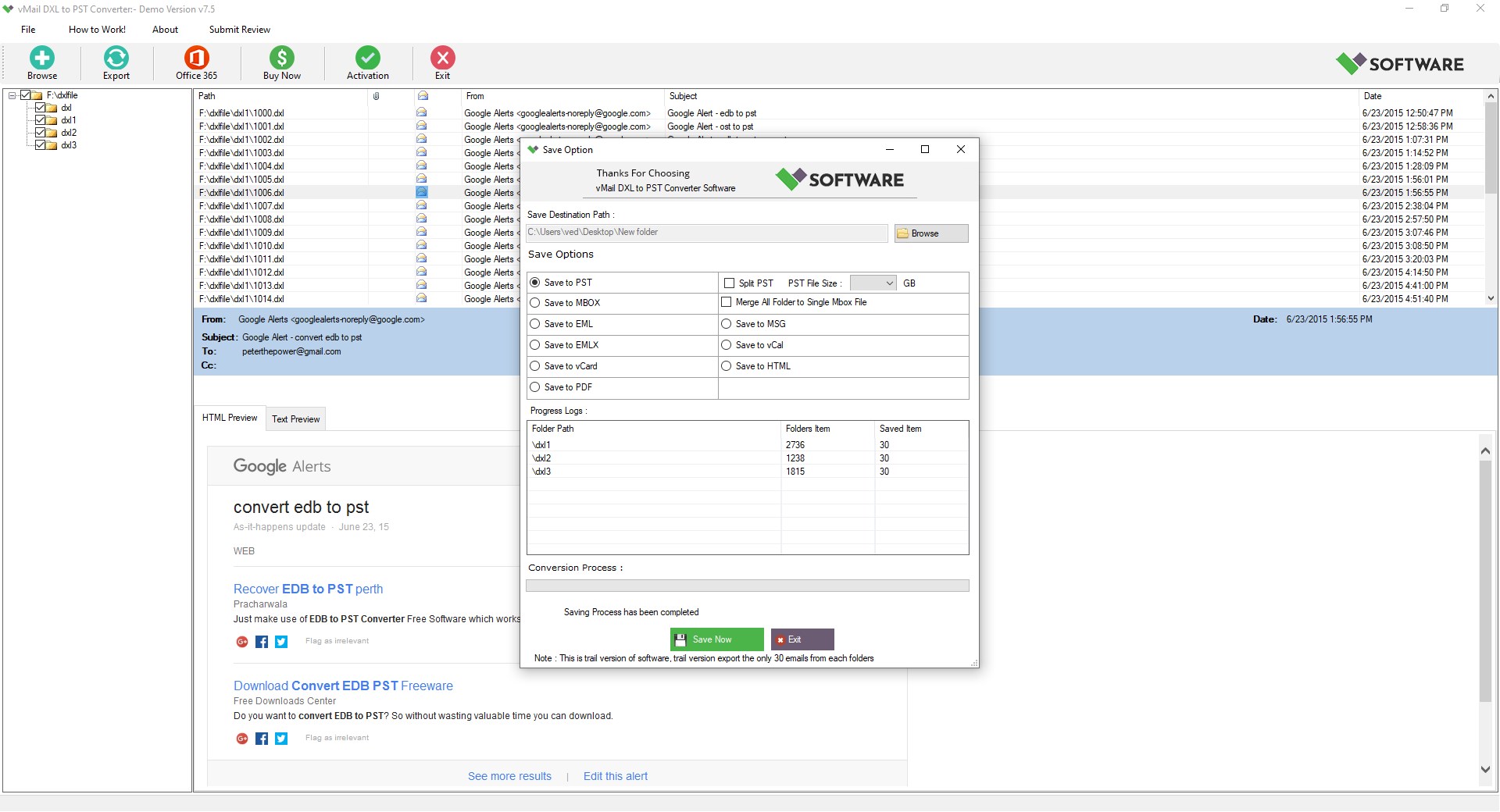1500x812 pixels.
Task: Select the Save to MSG option
Action: point(727,324)
